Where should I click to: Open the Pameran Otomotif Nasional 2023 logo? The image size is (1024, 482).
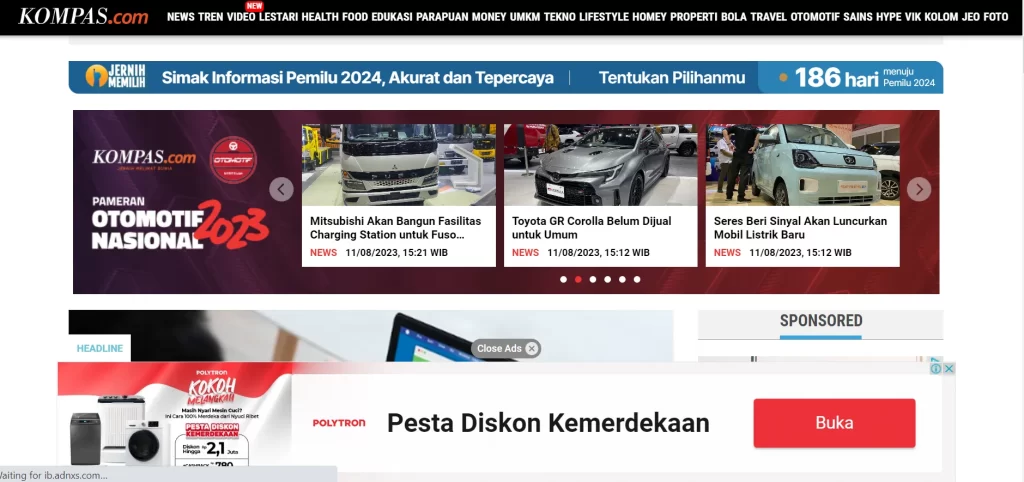click(x=180, y=225)
